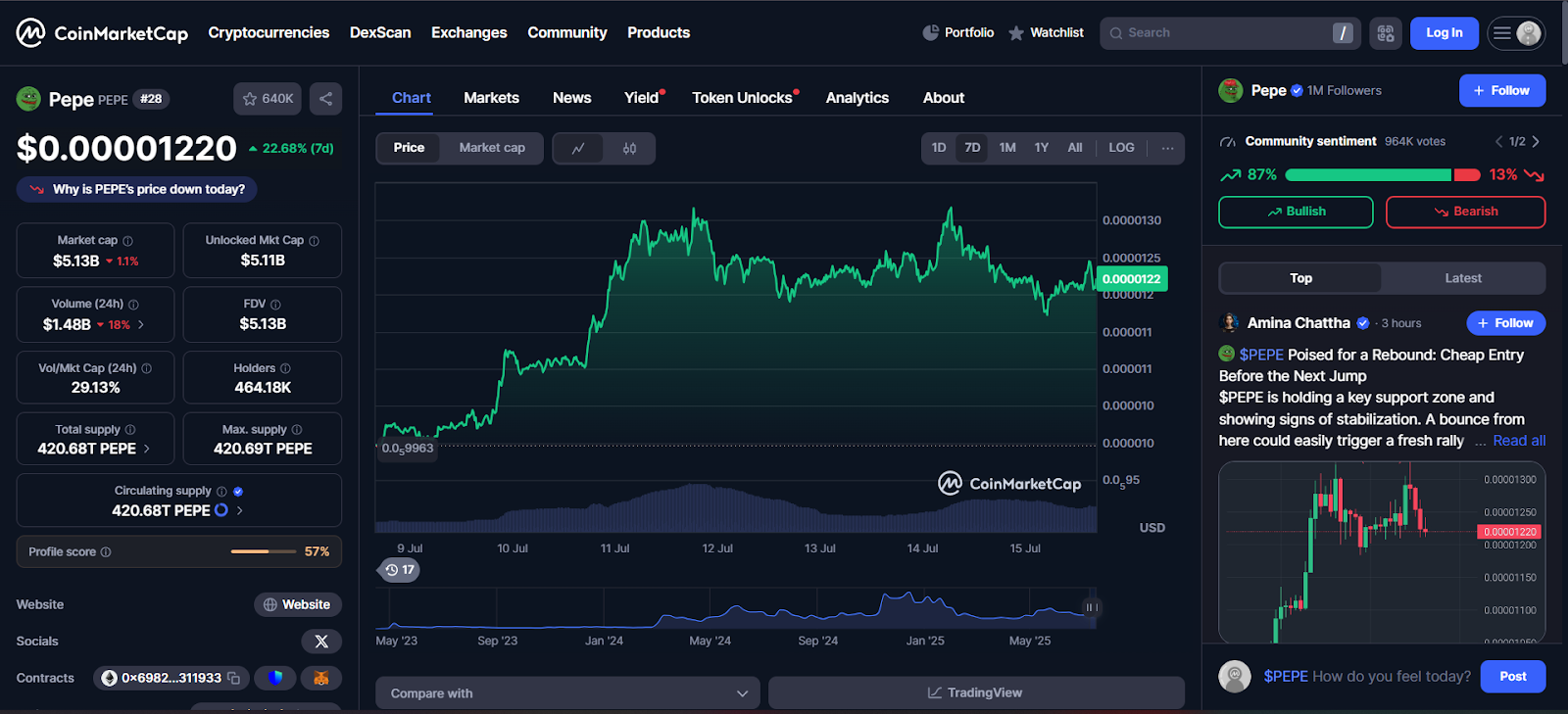This screenshot has width=1568, height=714.
Task: Click the user avatar beside the post box
Action: (1235, 677)
